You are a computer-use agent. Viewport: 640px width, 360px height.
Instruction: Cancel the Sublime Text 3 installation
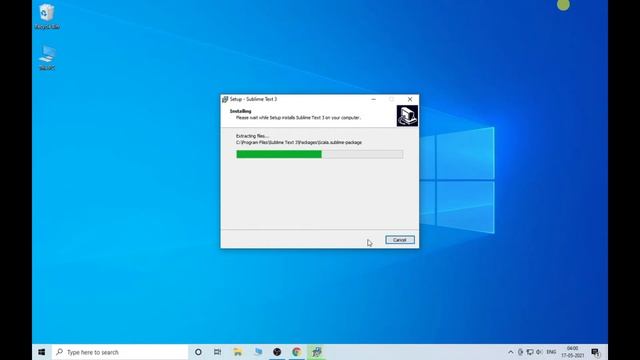point(400,240)
